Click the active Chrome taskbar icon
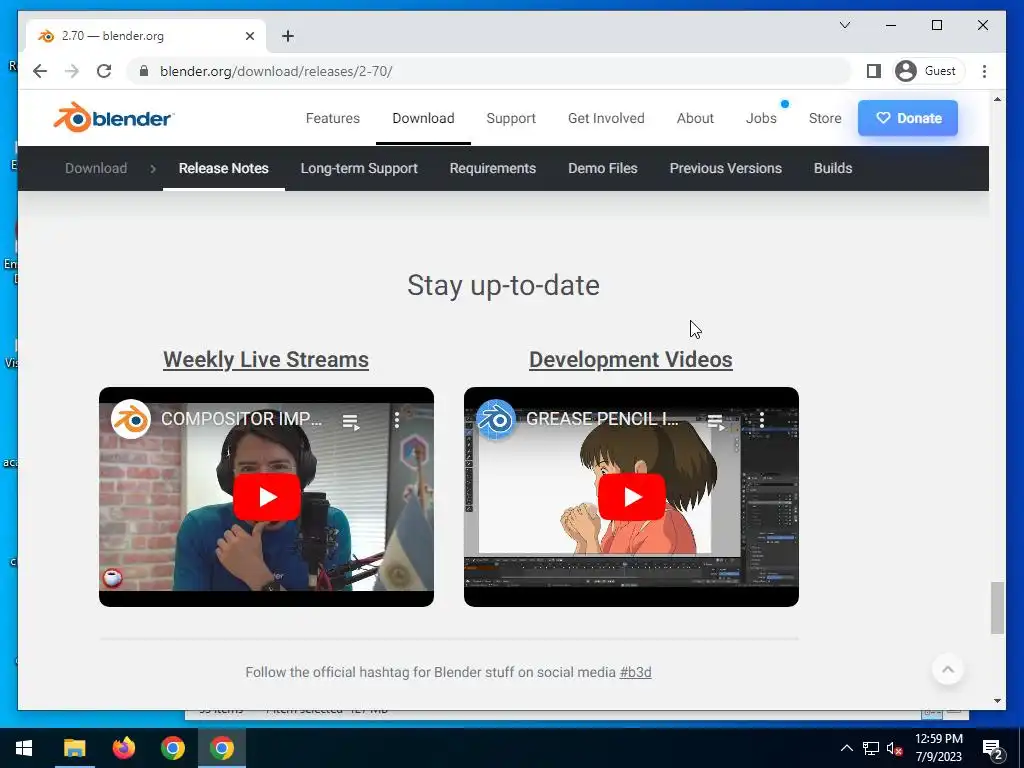 click(x=222, y=748)
